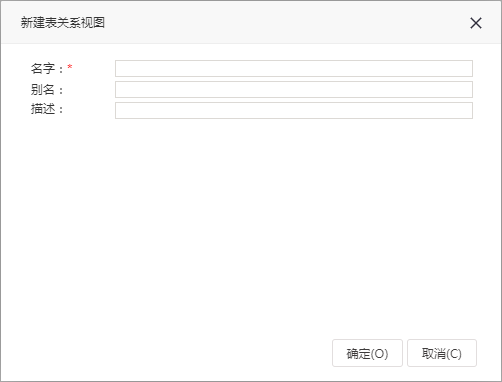The height and width of the screenshot is (382, 502).
Task: Click the 描述 label text
Action: (x=43, y=109)
